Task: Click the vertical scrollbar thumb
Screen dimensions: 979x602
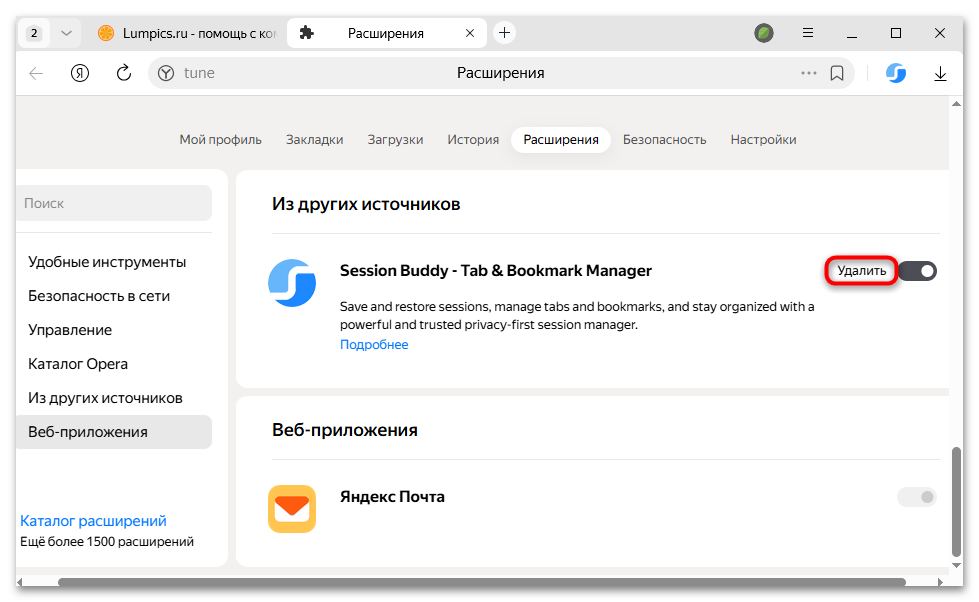Action: 956,501
